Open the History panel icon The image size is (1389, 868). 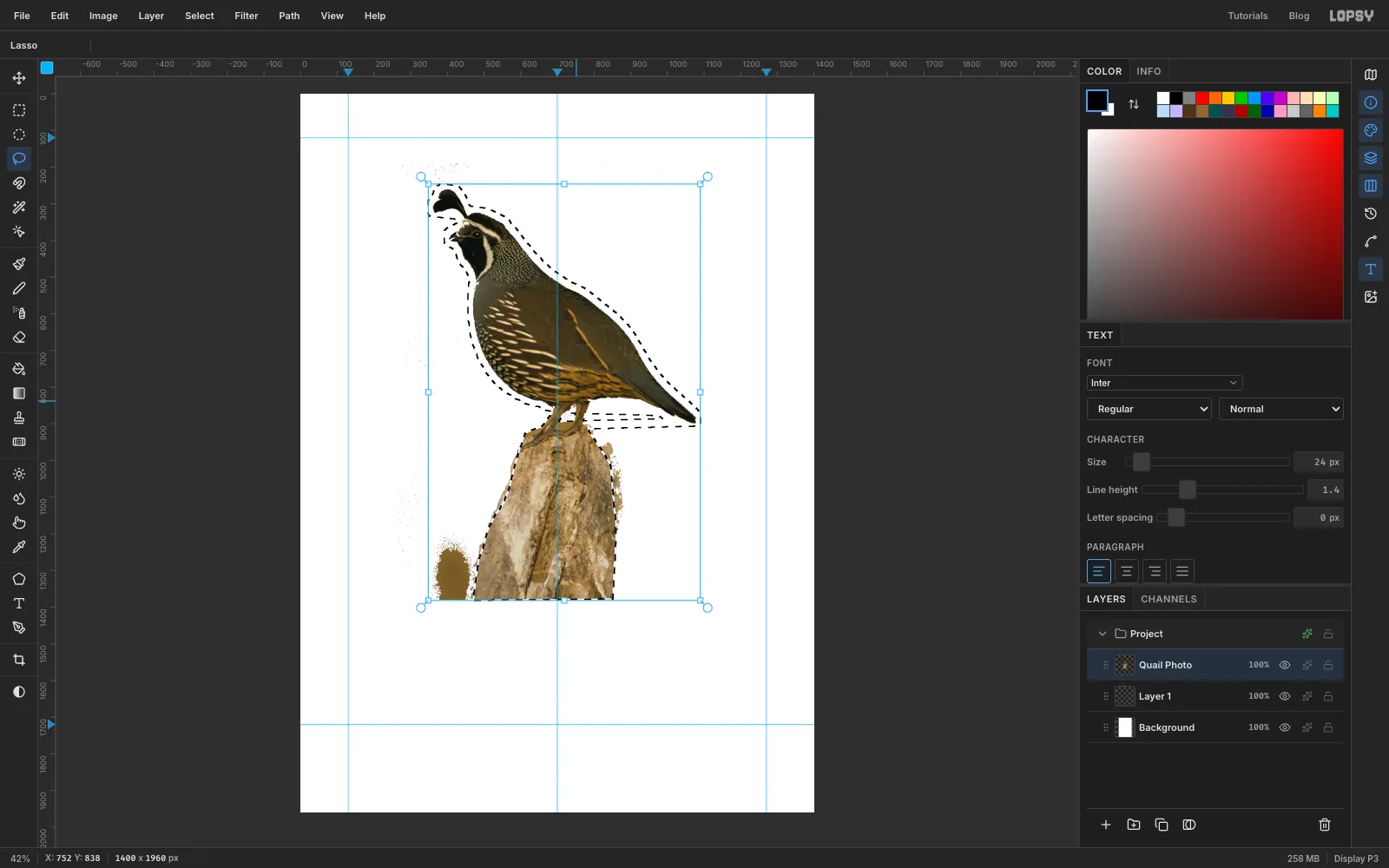point(1371,214)
